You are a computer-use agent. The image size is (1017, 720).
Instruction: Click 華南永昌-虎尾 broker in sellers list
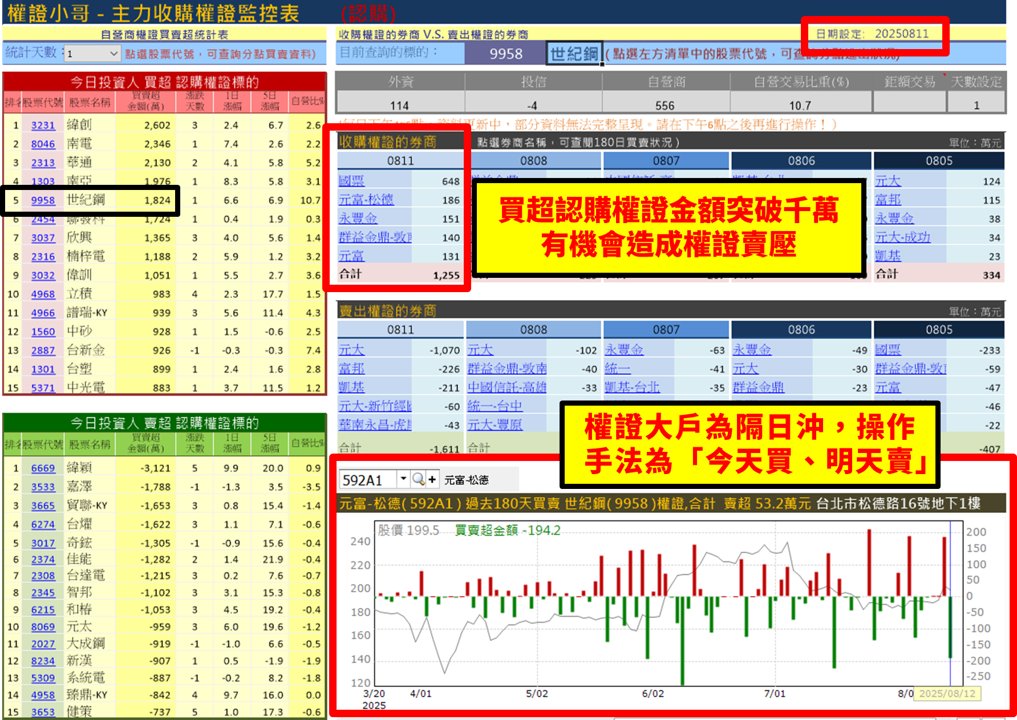375,425
